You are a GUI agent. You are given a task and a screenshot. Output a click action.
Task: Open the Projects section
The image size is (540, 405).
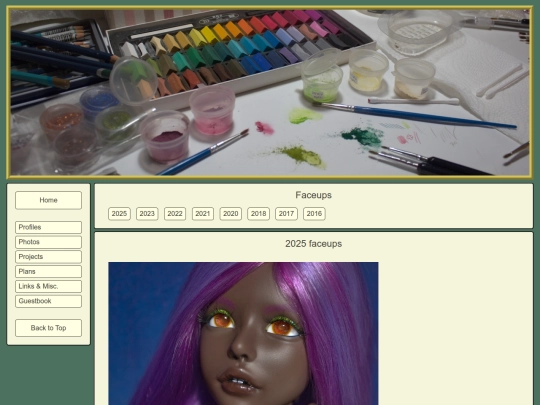[x=48, y=257]
